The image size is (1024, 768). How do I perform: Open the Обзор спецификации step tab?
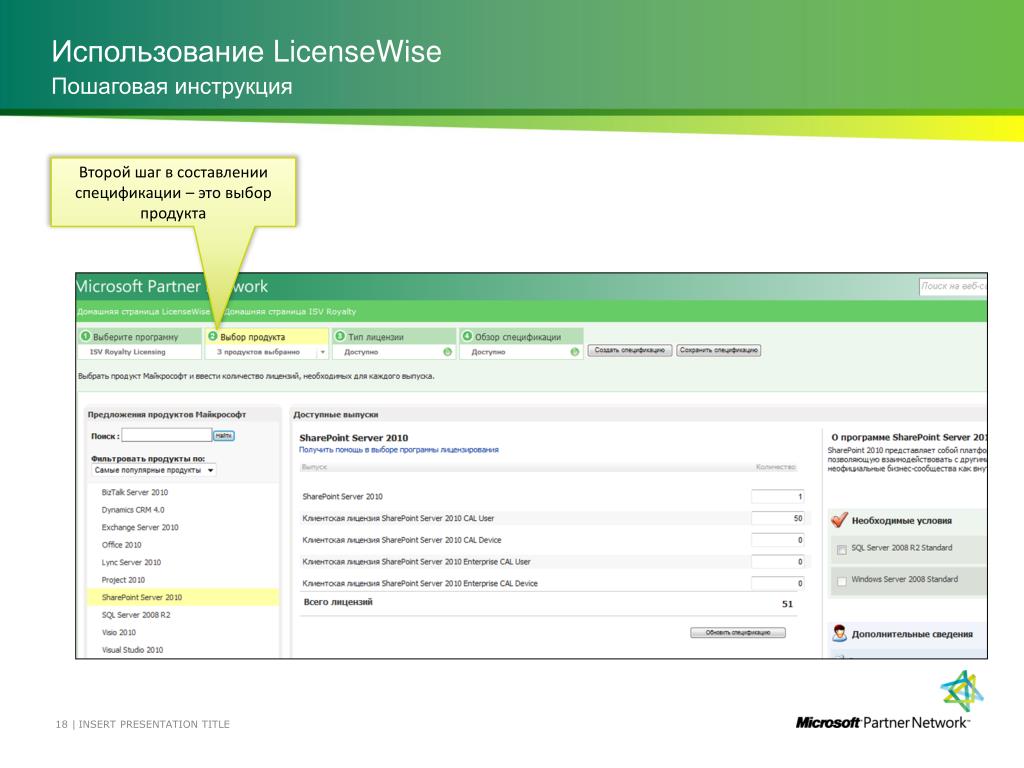(x=520, y=337)
